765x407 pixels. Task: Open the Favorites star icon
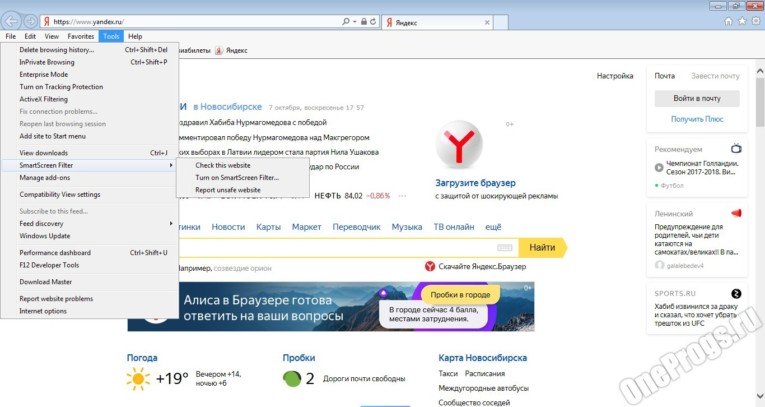pos(742,21)
